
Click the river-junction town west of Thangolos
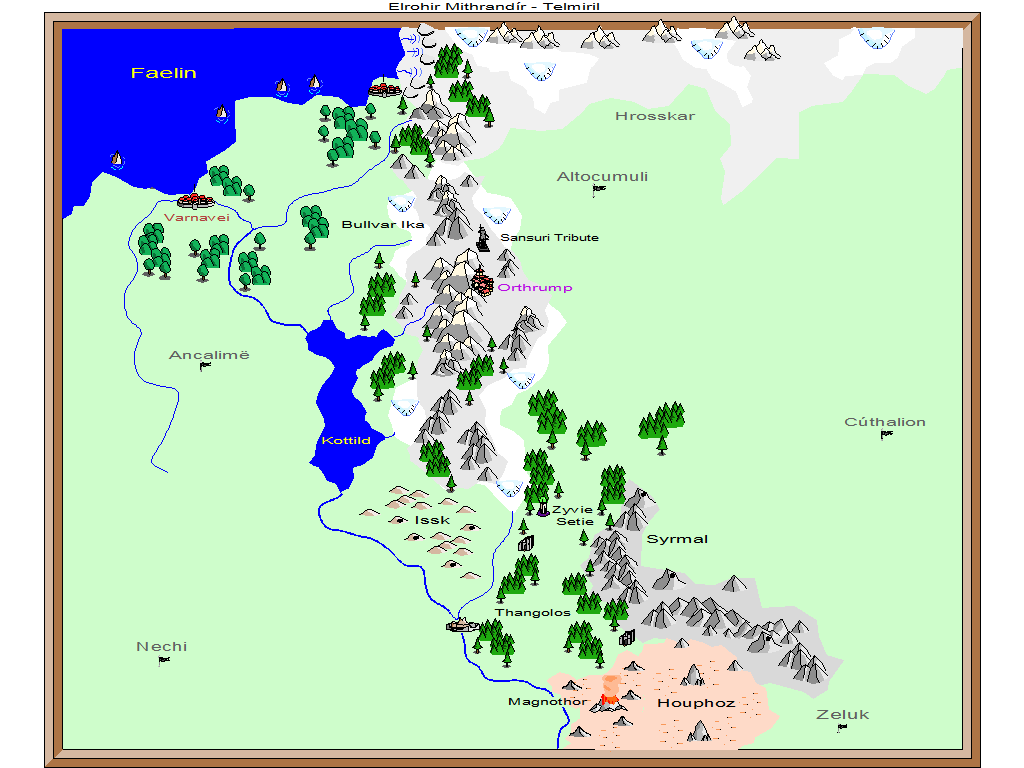pyautogui.click(x=462, y=625)
